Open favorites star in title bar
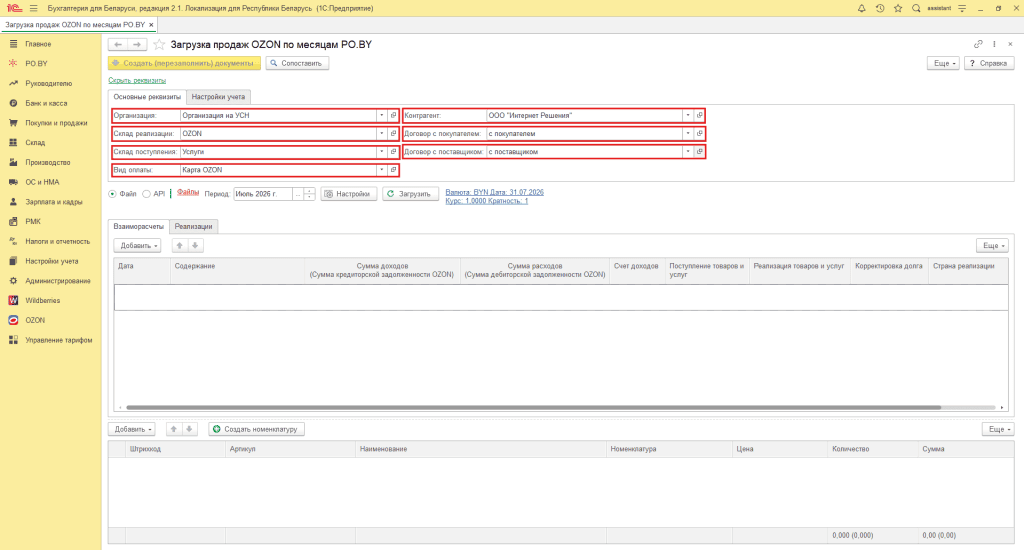The image size is (1024, 550). [x=898, y=8]
